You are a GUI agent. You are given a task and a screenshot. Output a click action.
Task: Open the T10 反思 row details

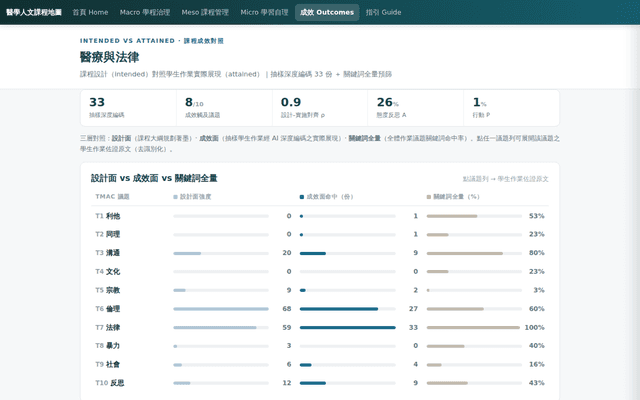pos(320,383)
